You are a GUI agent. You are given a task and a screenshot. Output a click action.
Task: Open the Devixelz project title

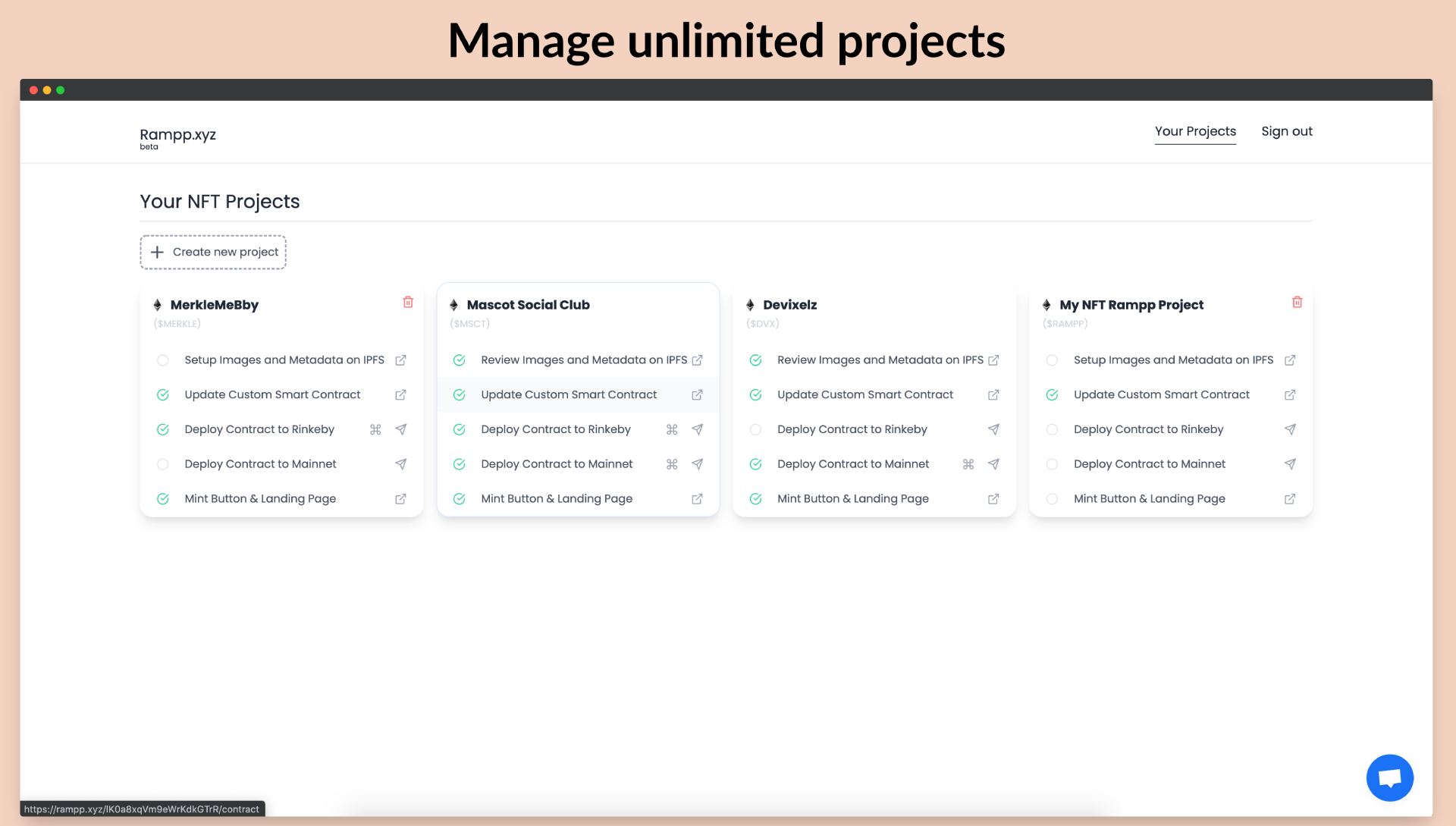click(x=789, y=305)
